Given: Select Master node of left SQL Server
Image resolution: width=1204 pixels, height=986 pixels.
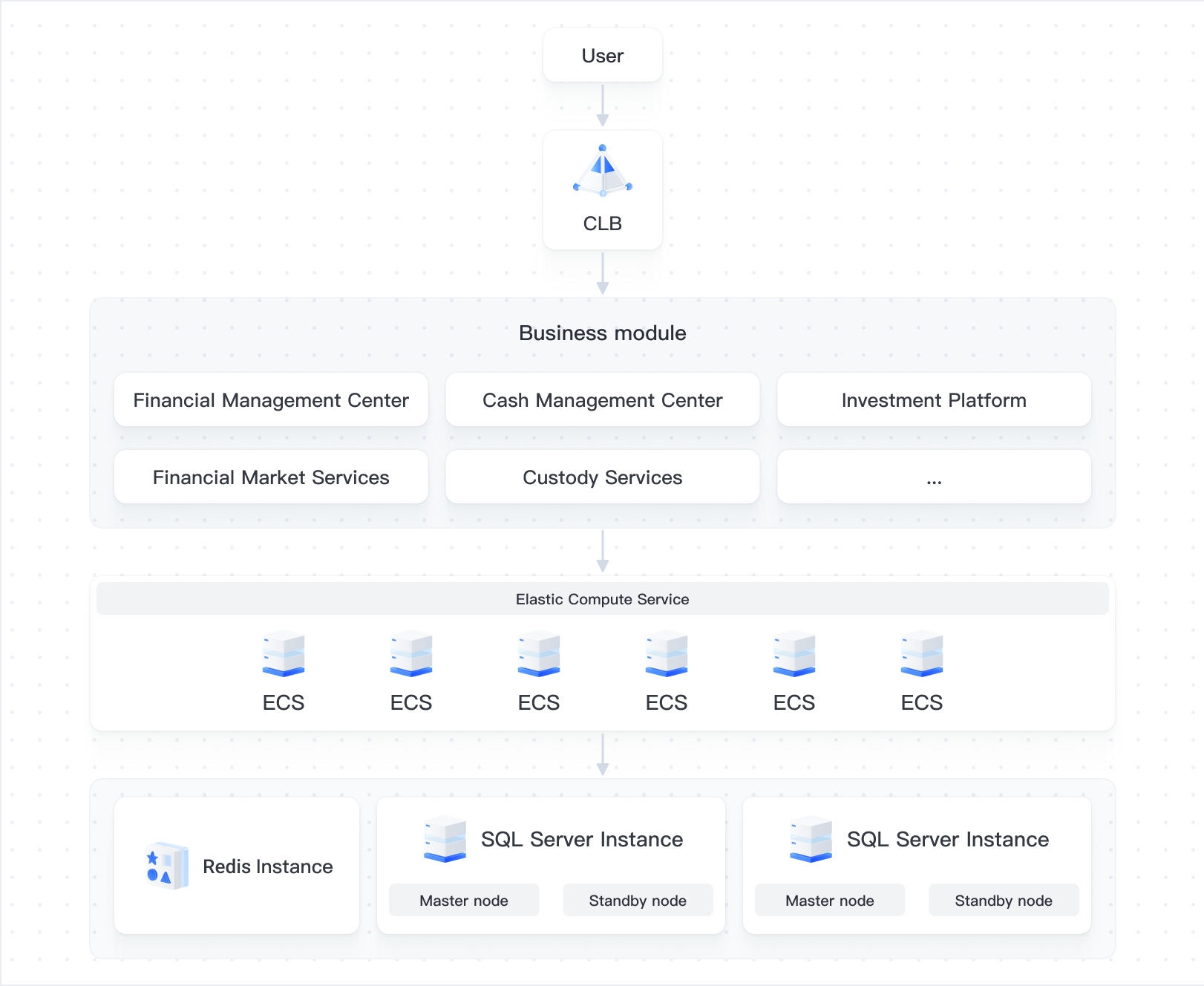Looking at the screenshot, I should (x=464, y=901).
